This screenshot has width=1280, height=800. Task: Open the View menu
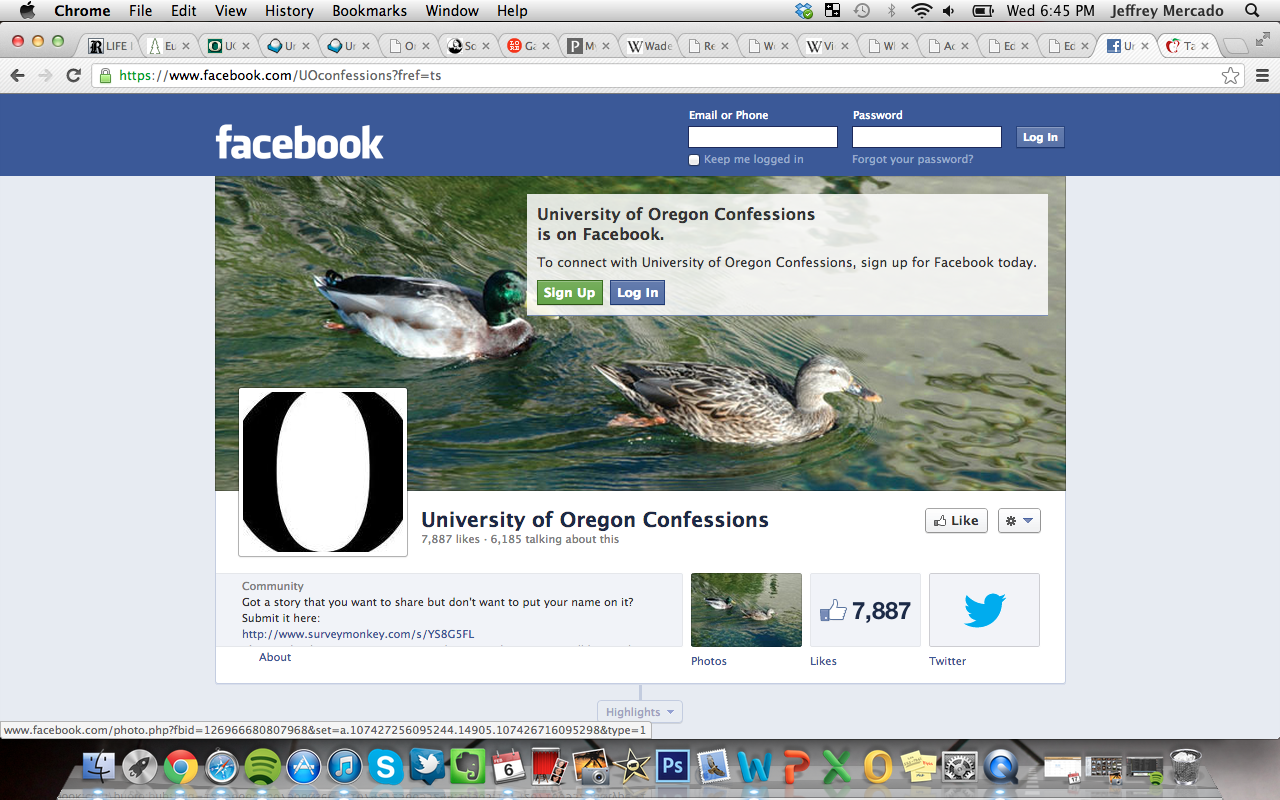tap(231, 11)
